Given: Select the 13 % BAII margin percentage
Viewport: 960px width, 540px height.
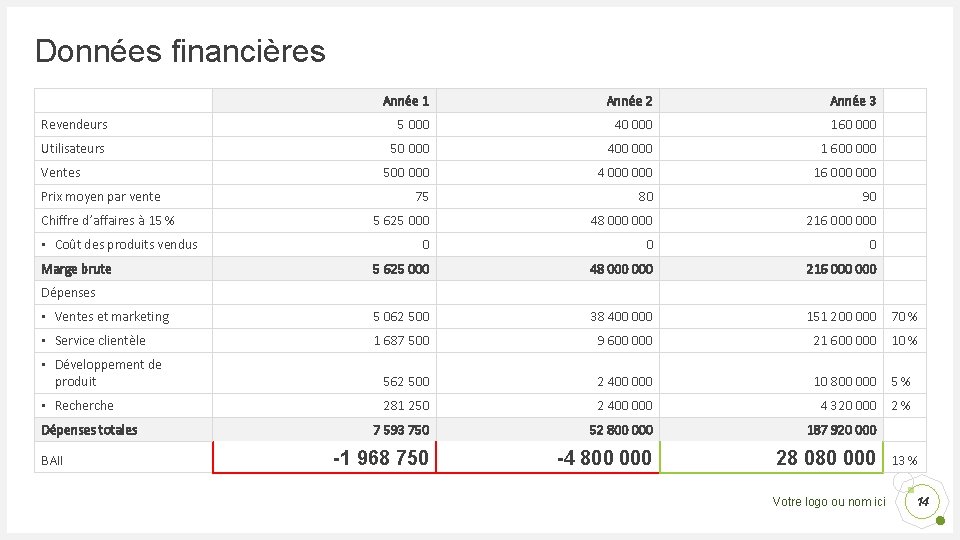Looking at the screenshot, I should [905, 461].
